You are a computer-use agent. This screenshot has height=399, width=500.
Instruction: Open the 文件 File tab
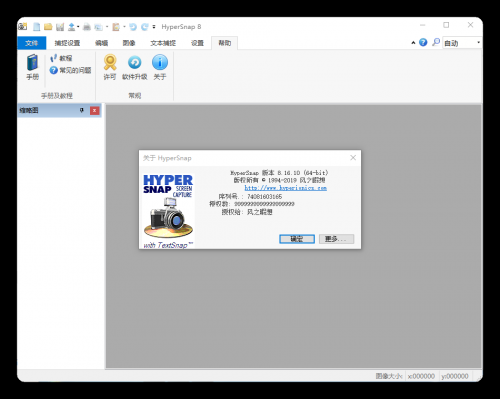(32, 43)
